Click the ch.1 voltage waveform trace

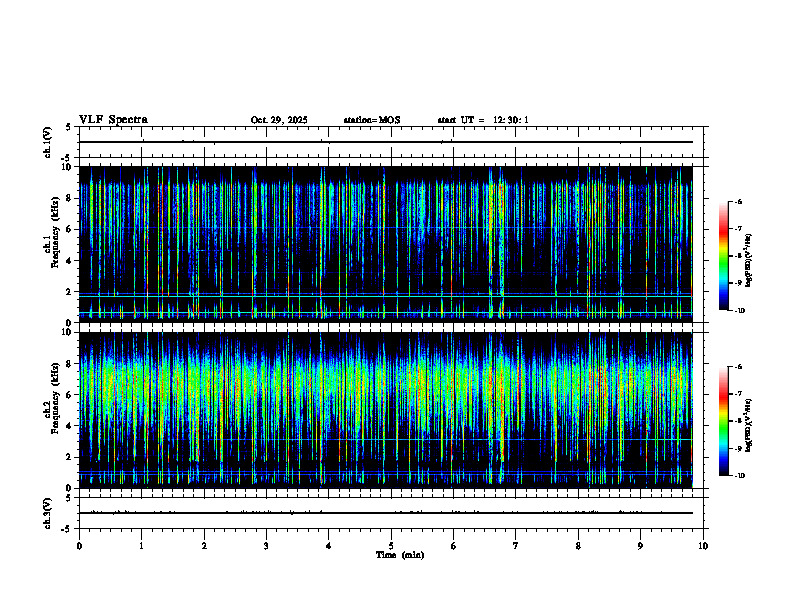(x=386, y=142)
